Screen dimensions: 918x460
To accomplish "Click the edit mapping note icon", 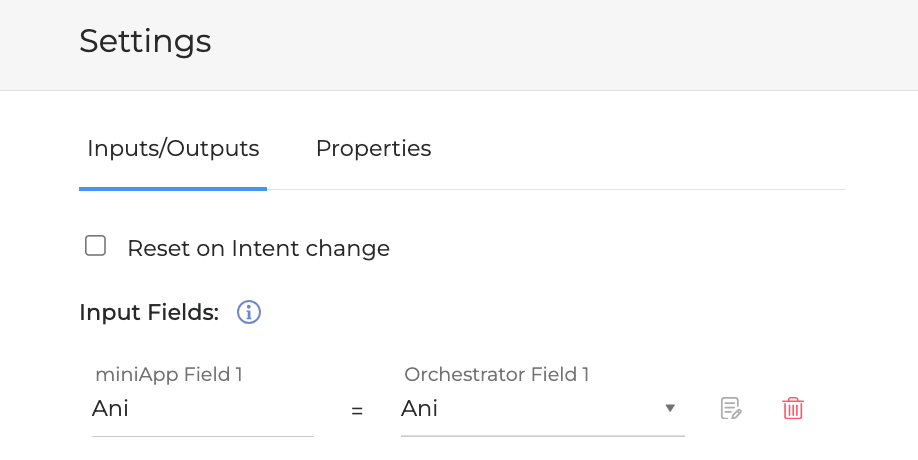I will coord(731,408).
